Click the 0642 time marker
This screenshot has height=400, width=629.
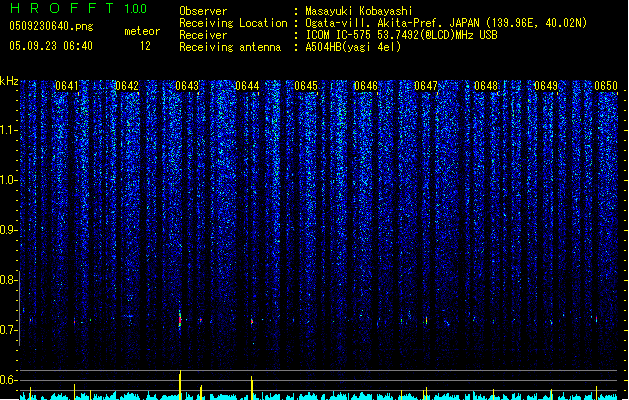[x=127, y=86]
